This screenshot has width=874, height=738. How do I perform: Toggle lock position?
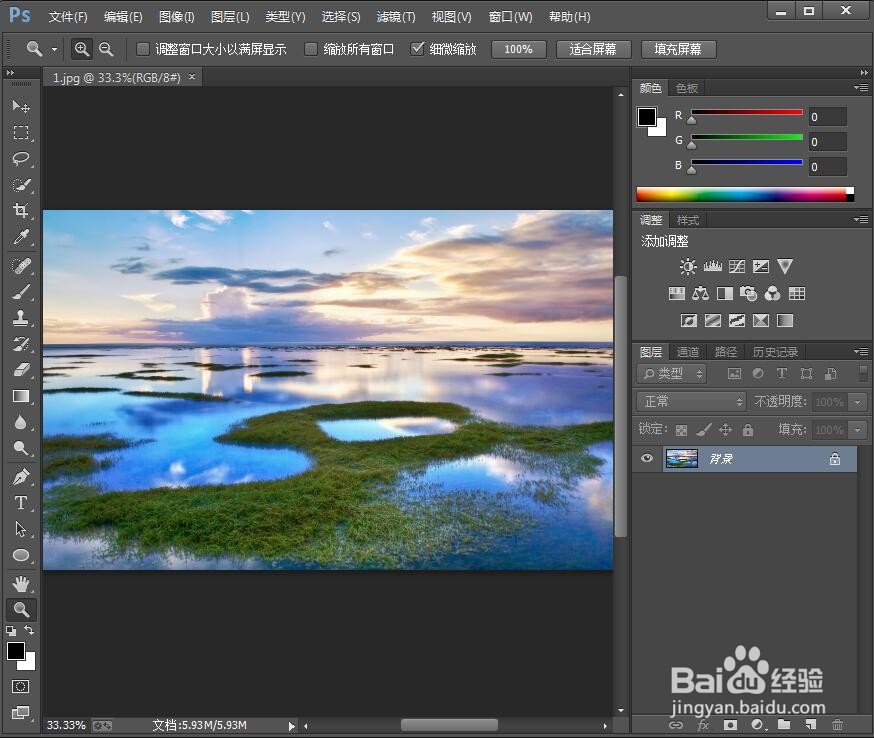click(x=725, y=429)
